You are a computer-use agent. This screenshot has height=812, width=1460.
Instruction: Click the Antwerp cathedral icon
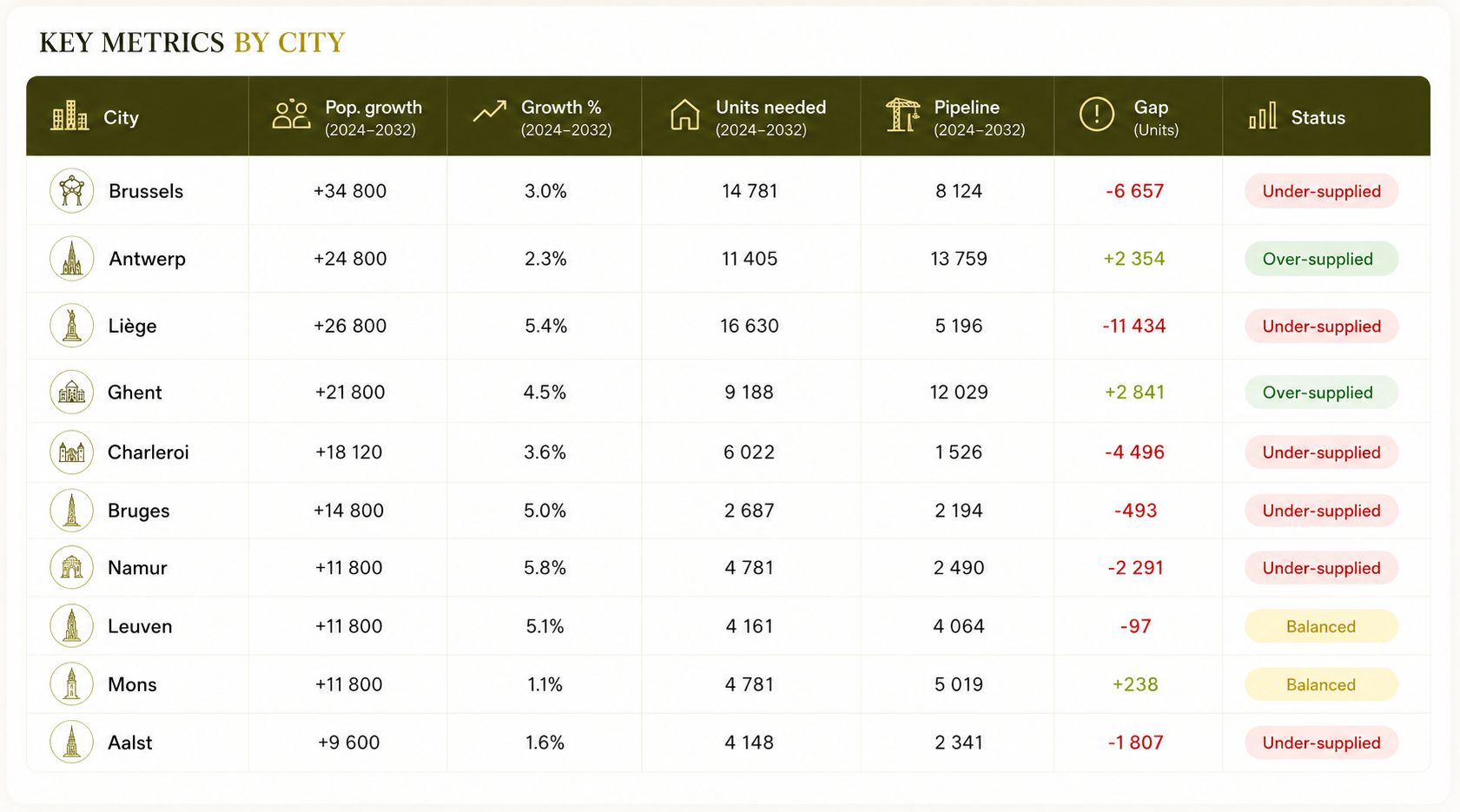click(x=71, y=259)
